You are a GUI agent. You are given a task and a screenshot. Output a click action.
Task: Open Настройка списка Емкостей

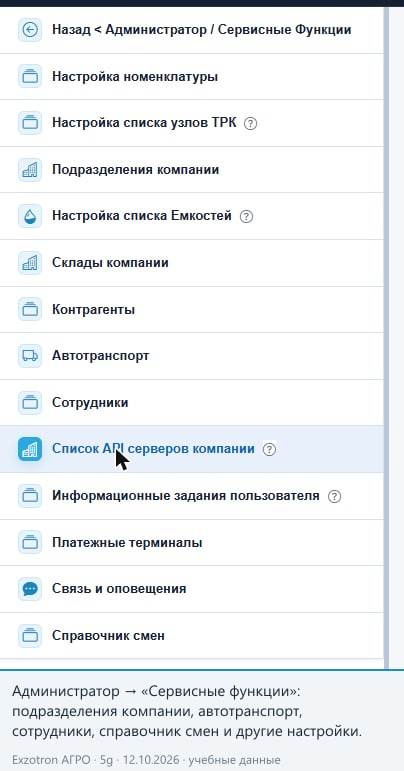pos(192,216)
